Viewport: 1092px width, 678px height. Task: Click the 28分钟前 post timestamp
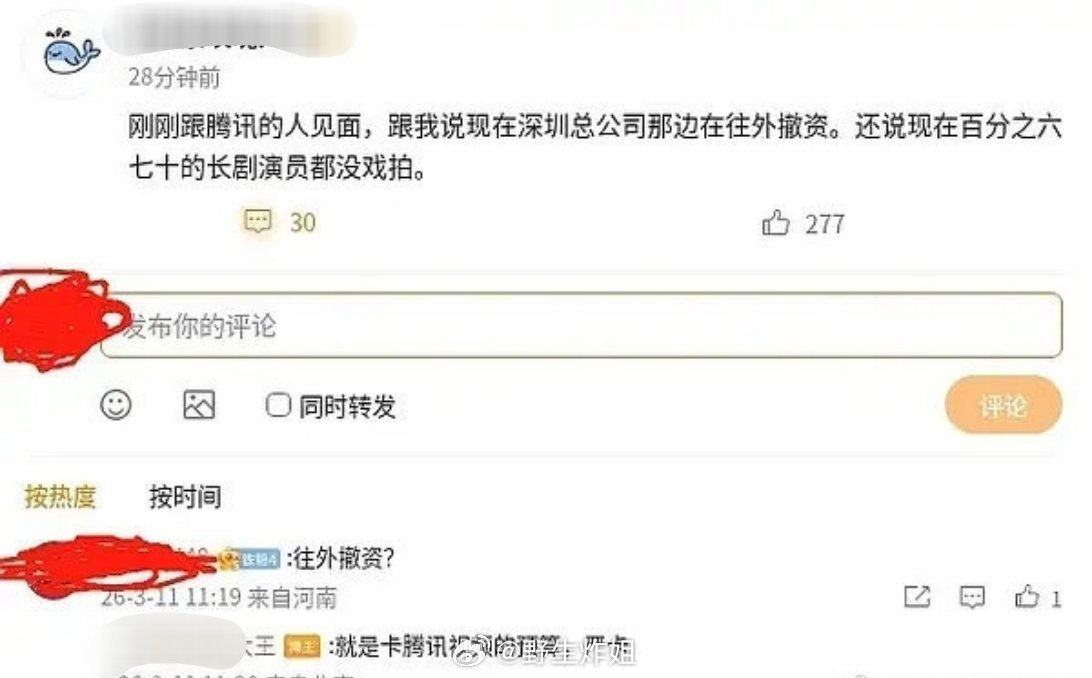tap(174, 77)
